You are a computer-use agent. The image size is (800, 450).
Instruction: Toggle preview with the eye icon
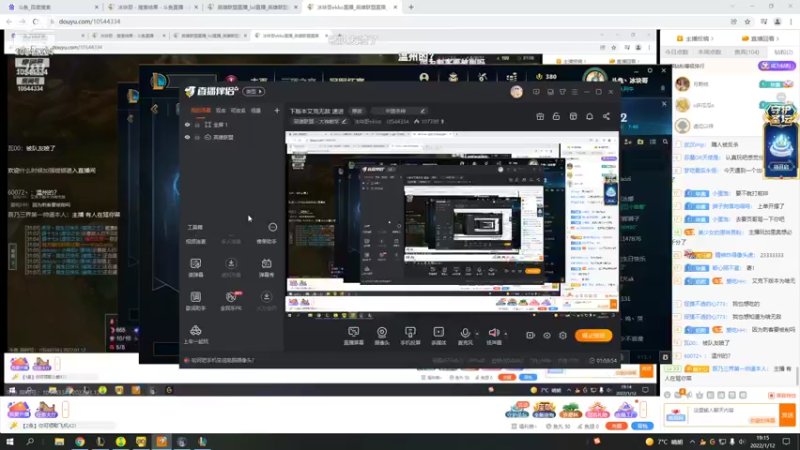(546, 335)
